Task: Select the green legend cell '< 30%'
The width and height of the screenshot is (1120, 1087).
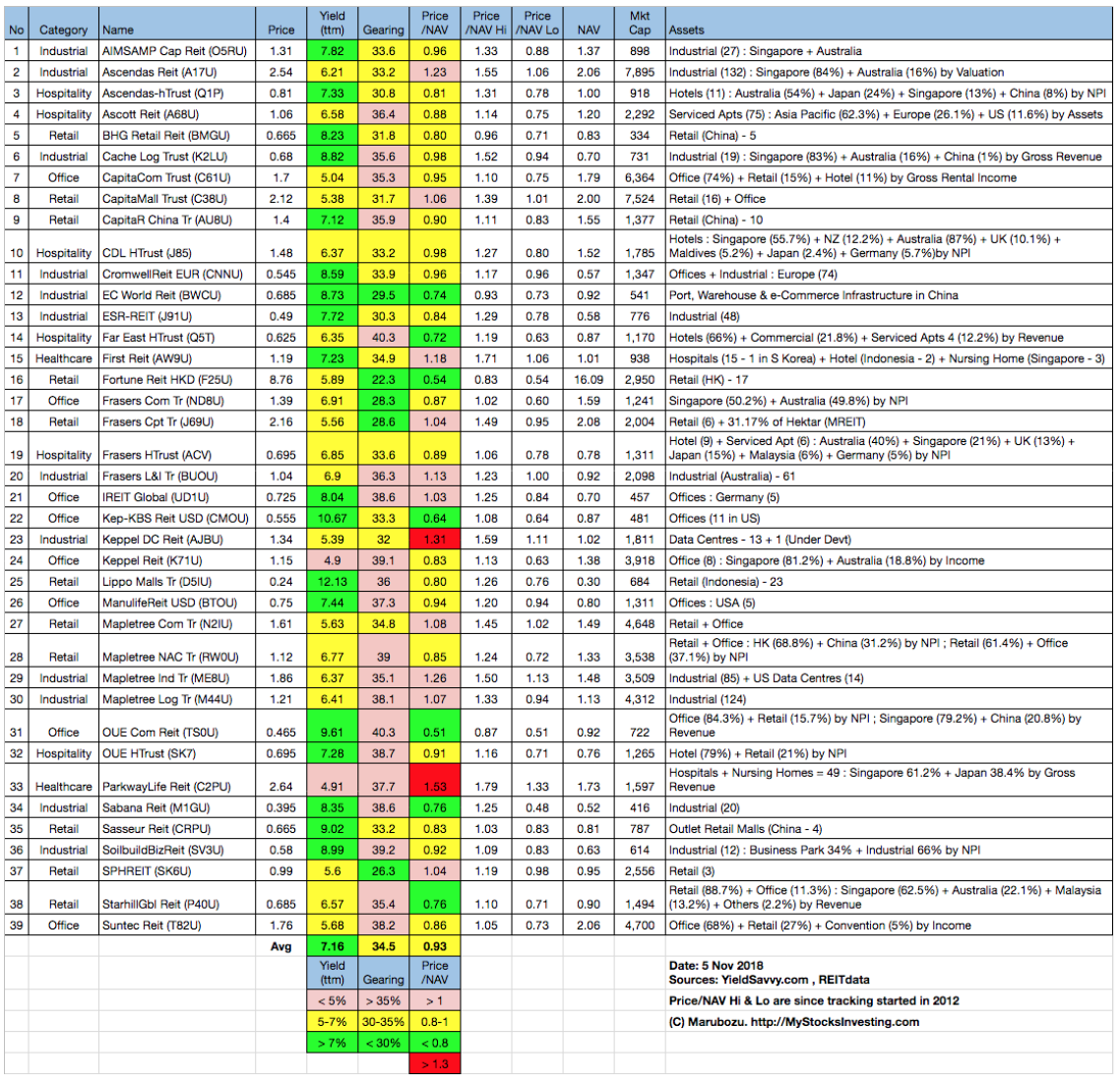Action: [384, 1043]
